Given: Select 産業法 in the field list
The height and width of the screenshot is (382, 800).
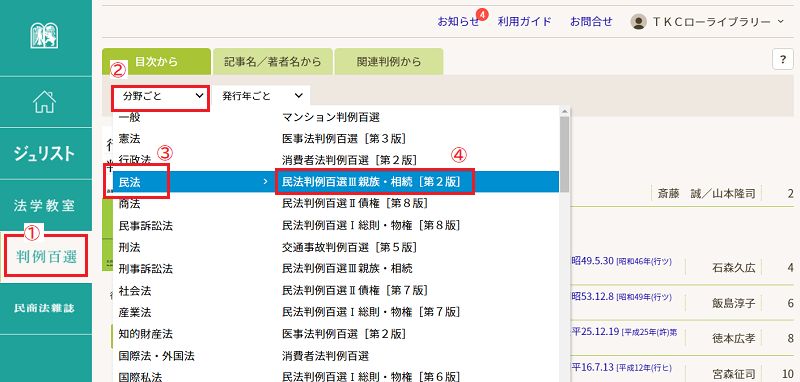Looking at the screenshot, I should (x=135, y=312).
